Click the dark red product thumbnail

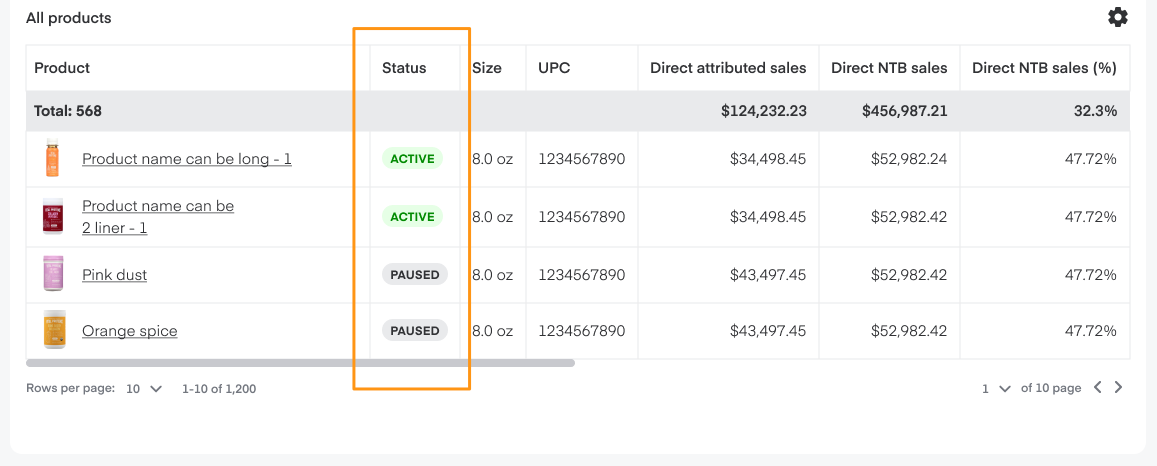pos(52,216)
